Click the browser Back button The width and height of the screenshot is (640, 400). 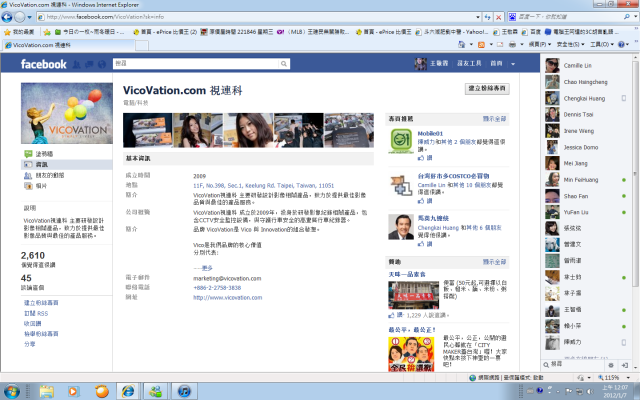coord(7,17)
